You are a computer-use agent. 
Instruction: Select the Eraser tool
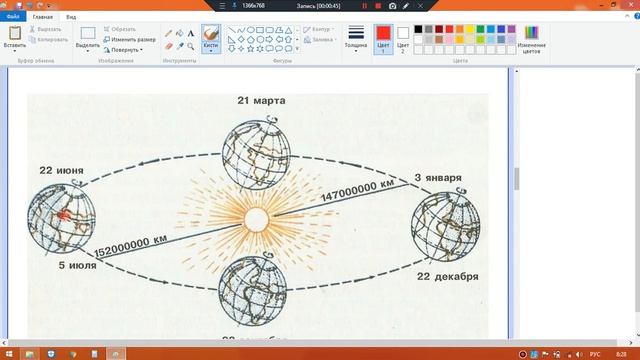168,46
